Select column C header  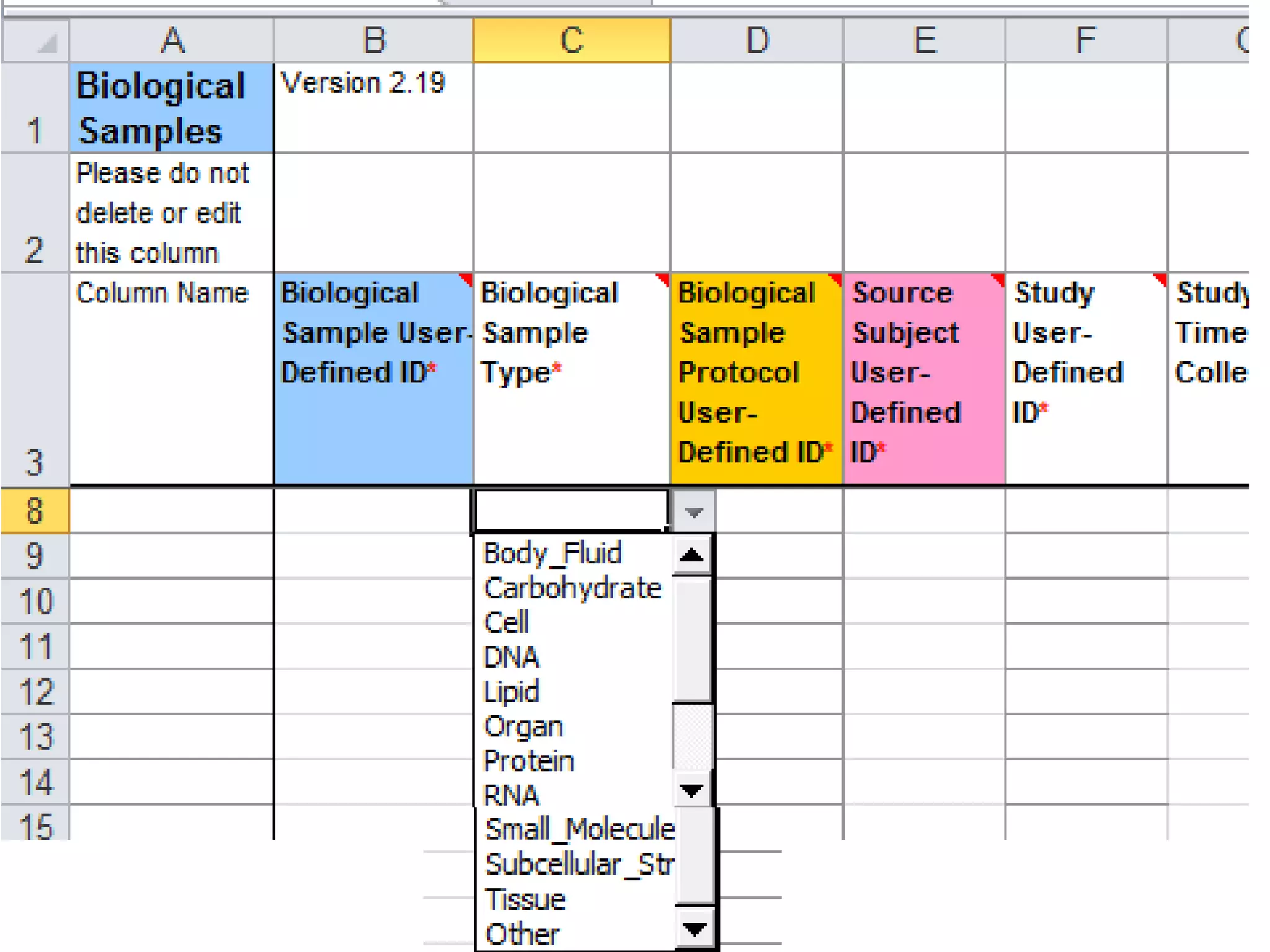click(x=571, y=41)
